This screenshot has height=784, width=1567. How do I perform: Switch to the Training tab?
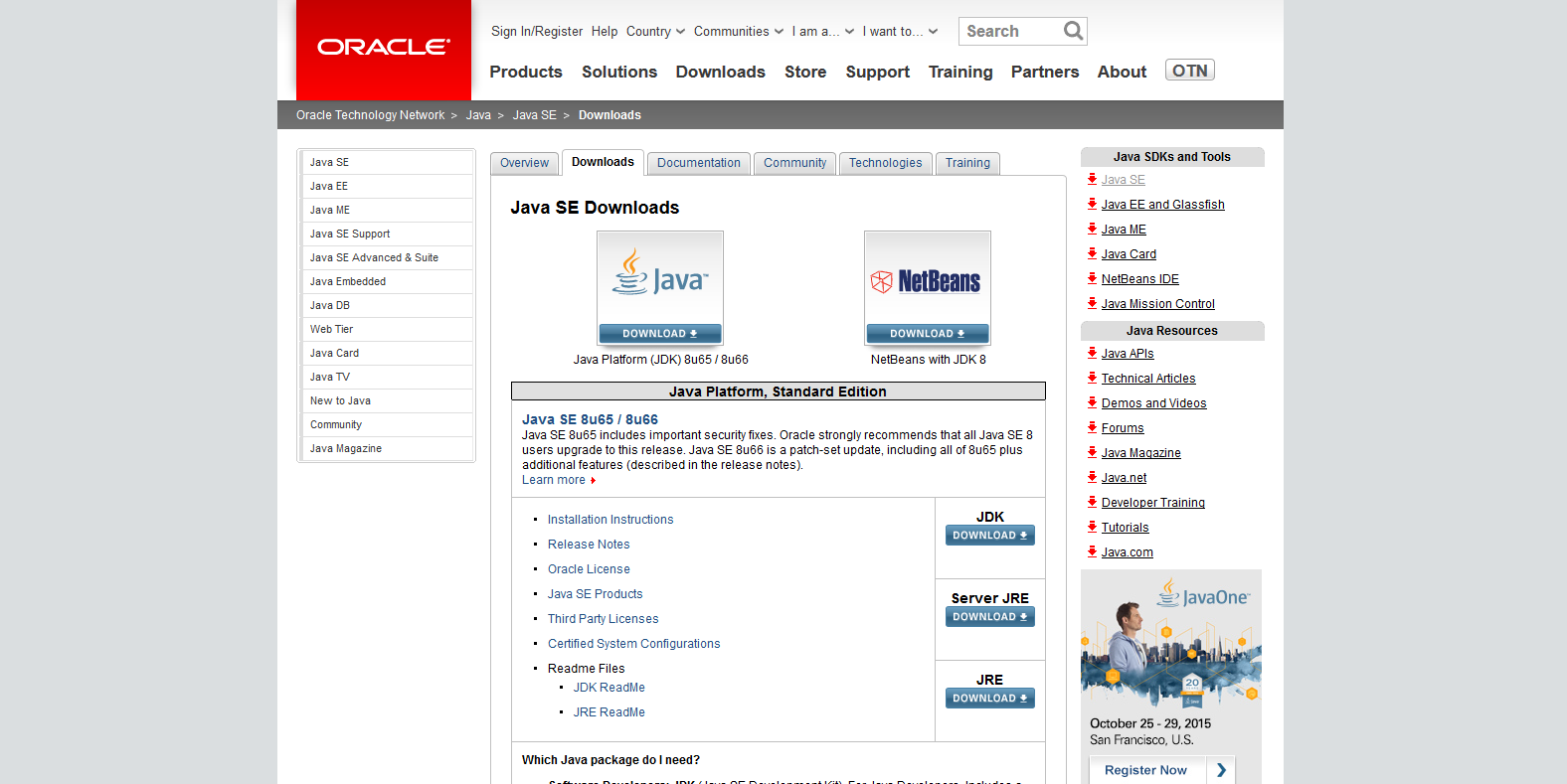click(x=967, y=163)
